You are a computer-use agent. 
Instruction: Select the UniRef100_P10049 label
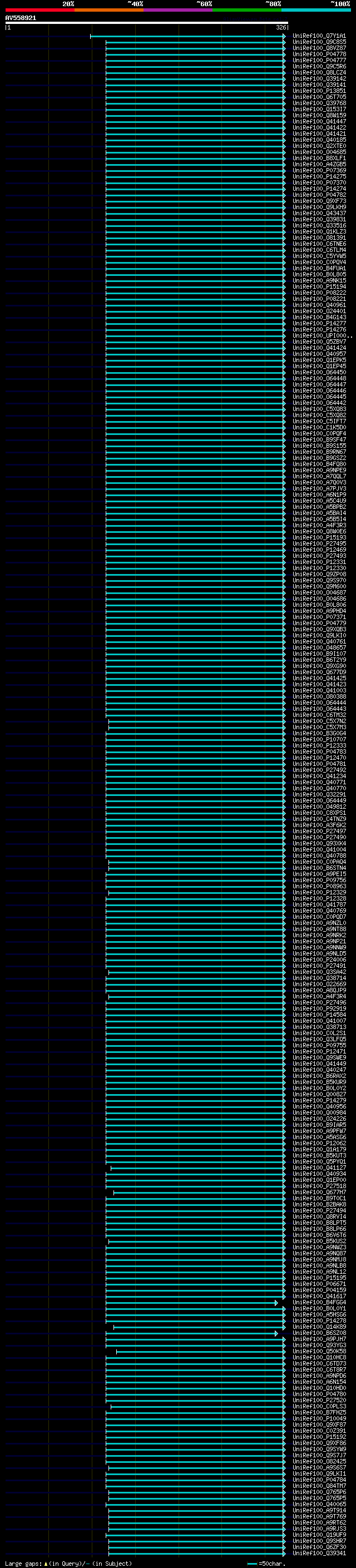tap(319, 1419)
